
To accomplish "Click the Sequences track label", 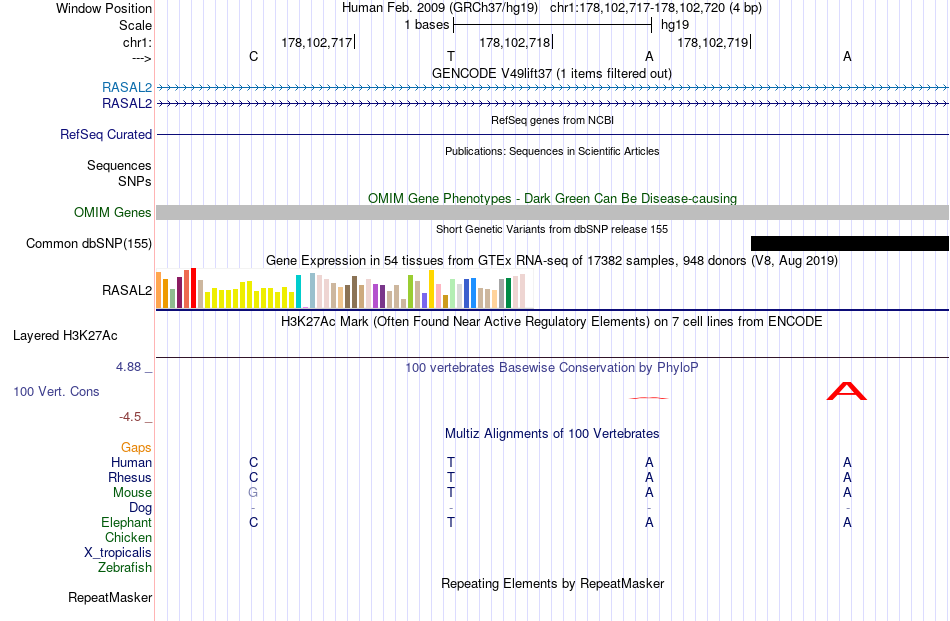I will [119, 165].
